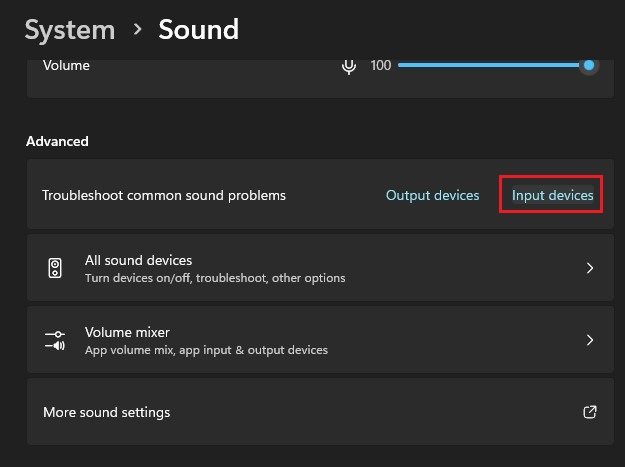
Task: Click the breadcrumb arrow between System and Sound
Action: pos(137,29)
